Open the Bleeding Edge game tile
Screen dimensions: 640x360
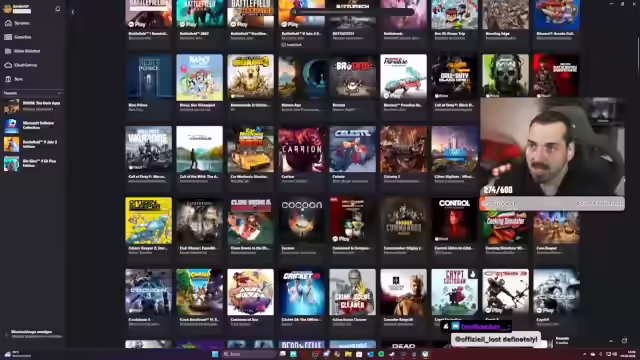coord(505,20)
